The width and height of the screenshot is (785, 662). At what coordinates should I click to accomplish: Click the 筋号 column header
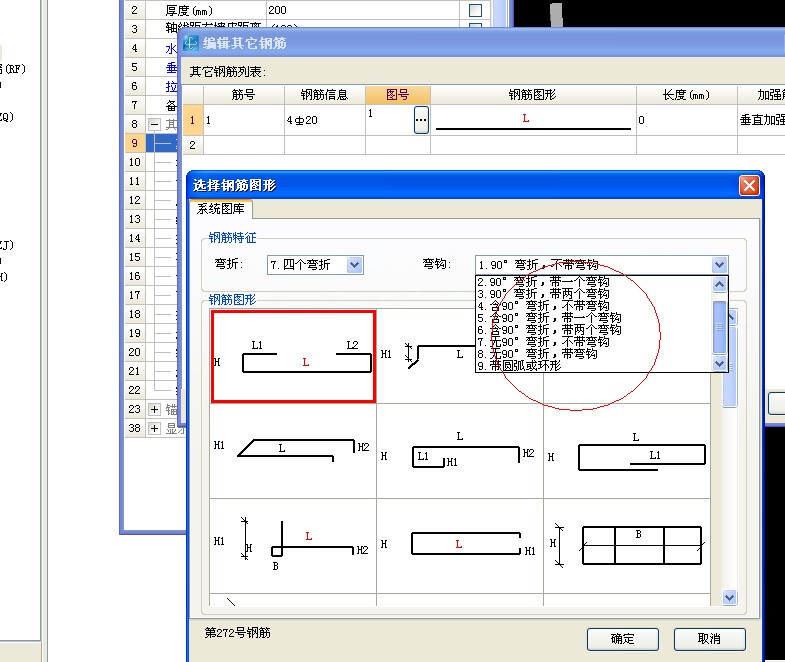point(243,95)
